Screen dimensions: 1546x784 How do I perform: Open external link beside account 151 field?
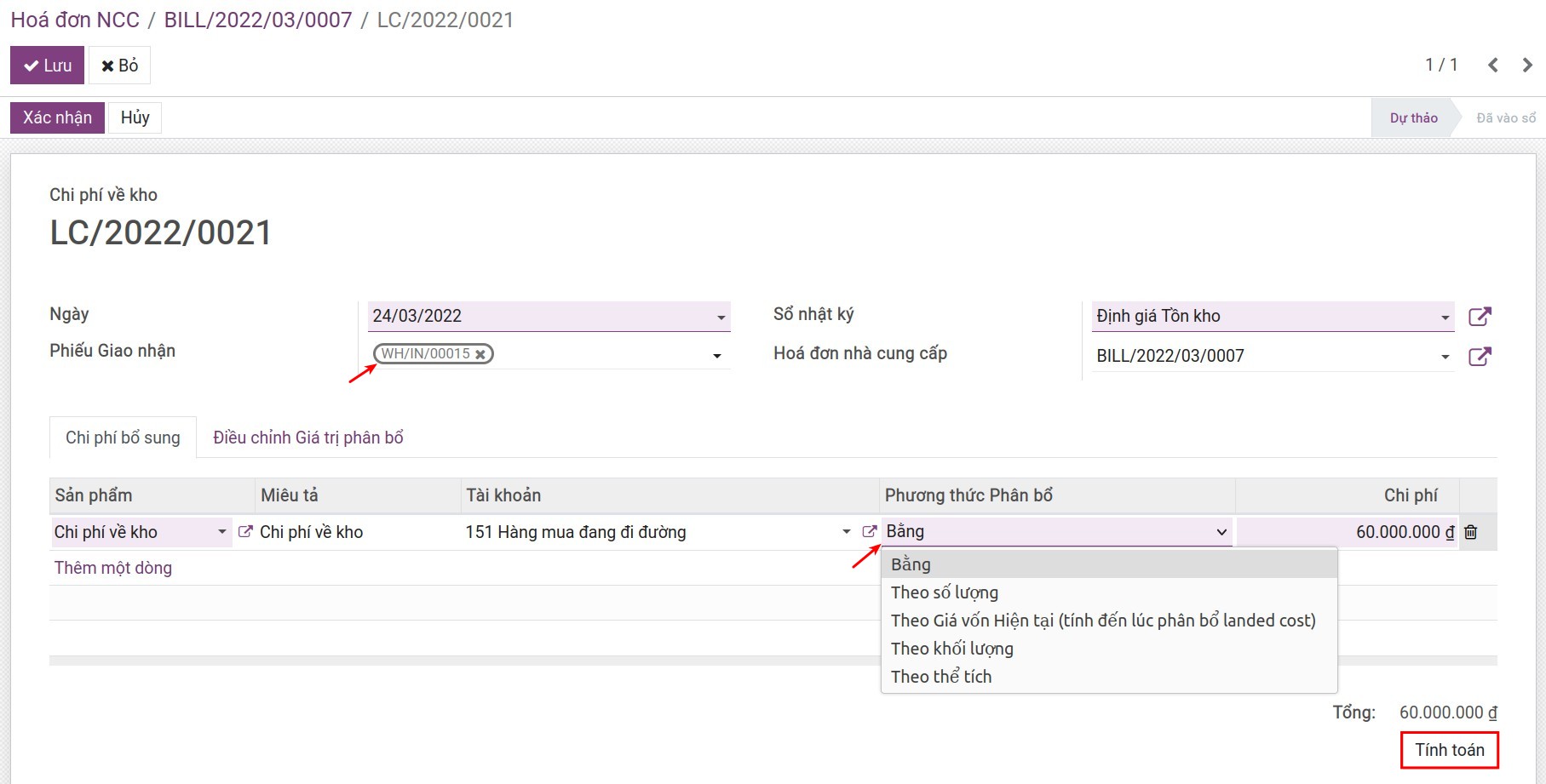coord(869,532)
